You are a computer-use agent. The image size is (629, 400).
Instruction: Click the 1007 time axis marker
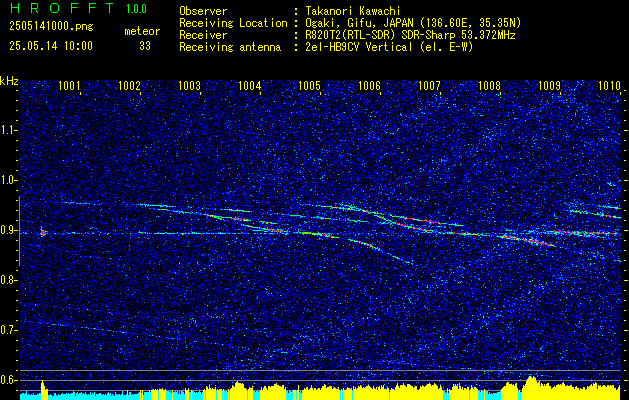[x=430, y=85]
